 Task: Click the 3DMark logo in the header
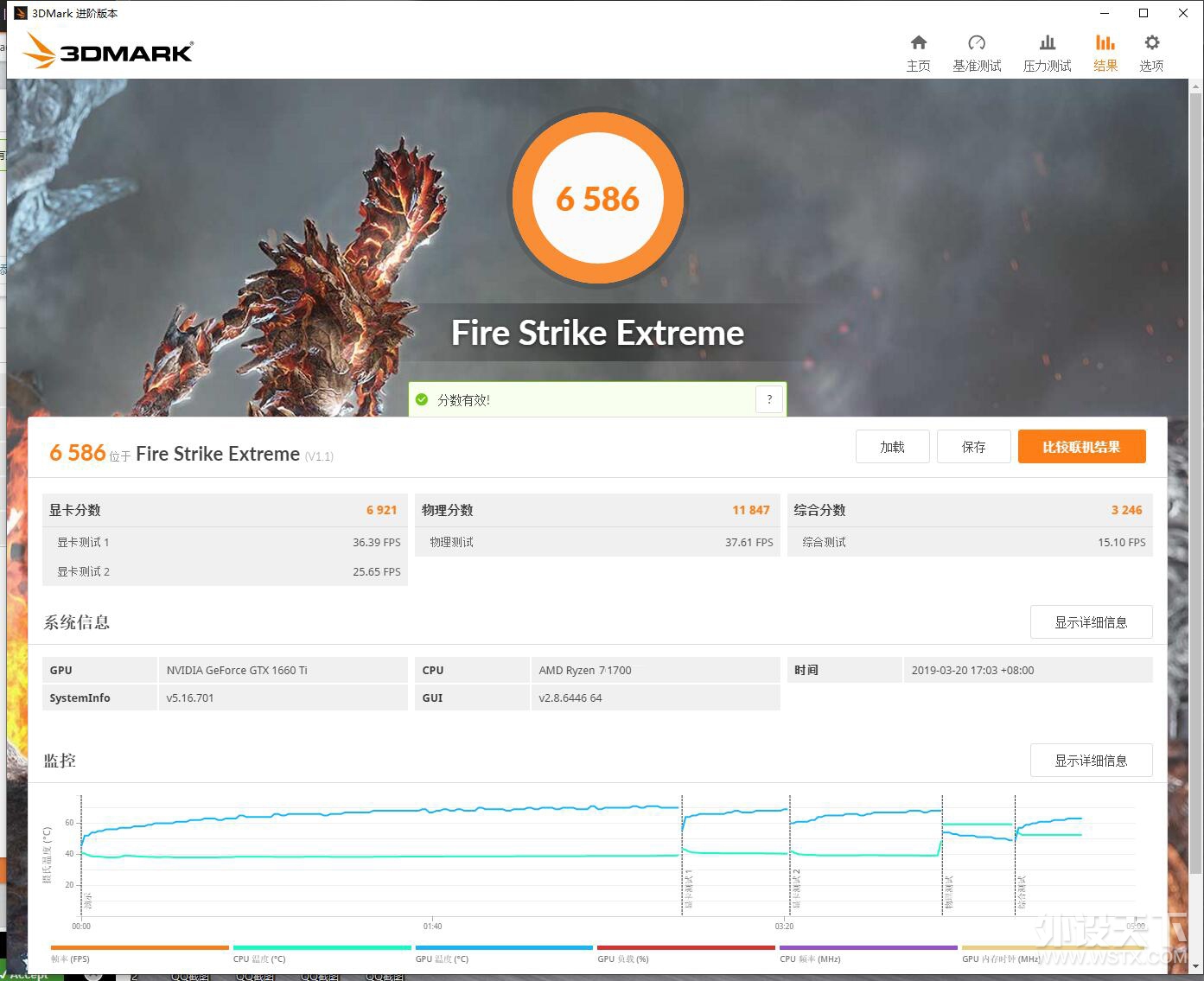point(109,51)
